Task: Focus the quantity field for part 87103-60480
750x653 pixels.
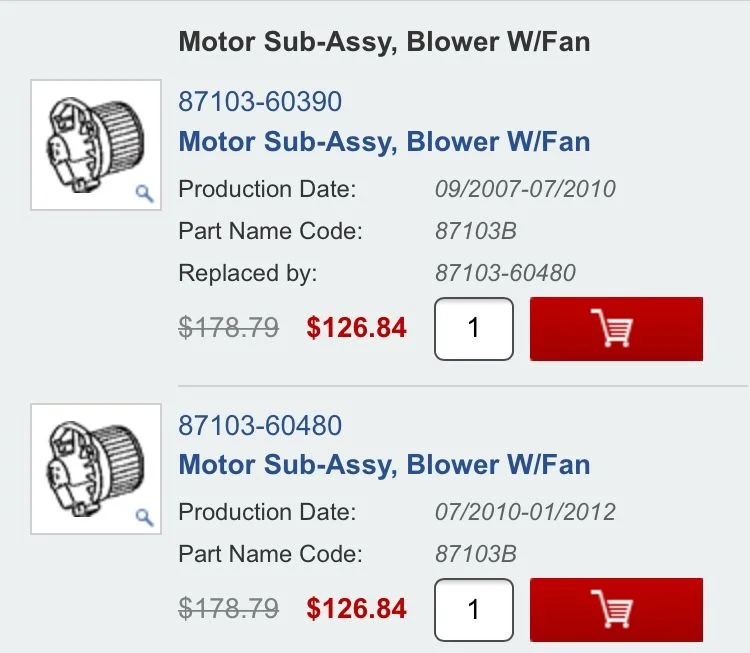Action: pyautogui.click(x=474, y=609)
